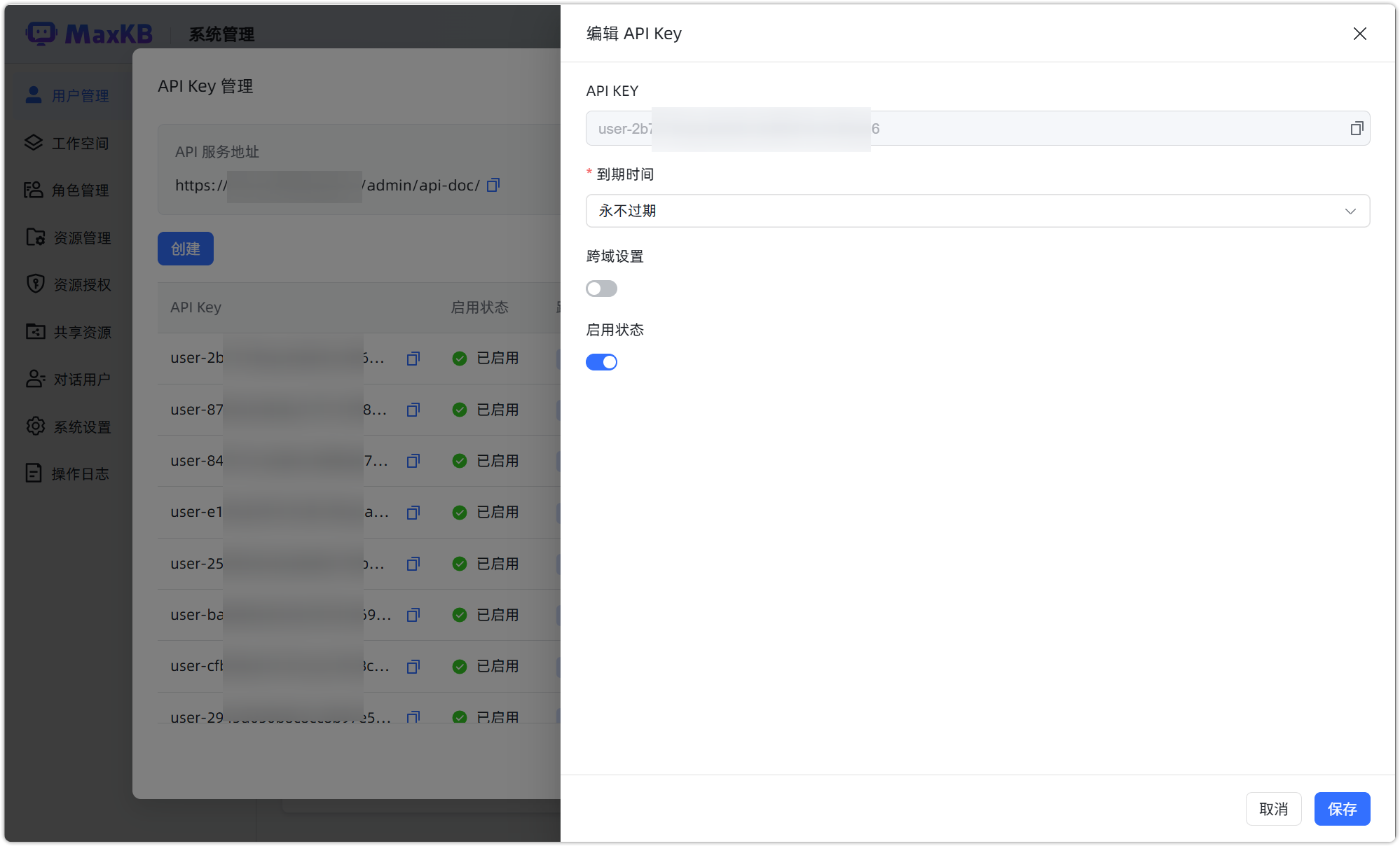The height and width of the screenshot is (846, 1400).
Task: Close the 编辑 API Key drawer
Action: [x=1359, y=34]
